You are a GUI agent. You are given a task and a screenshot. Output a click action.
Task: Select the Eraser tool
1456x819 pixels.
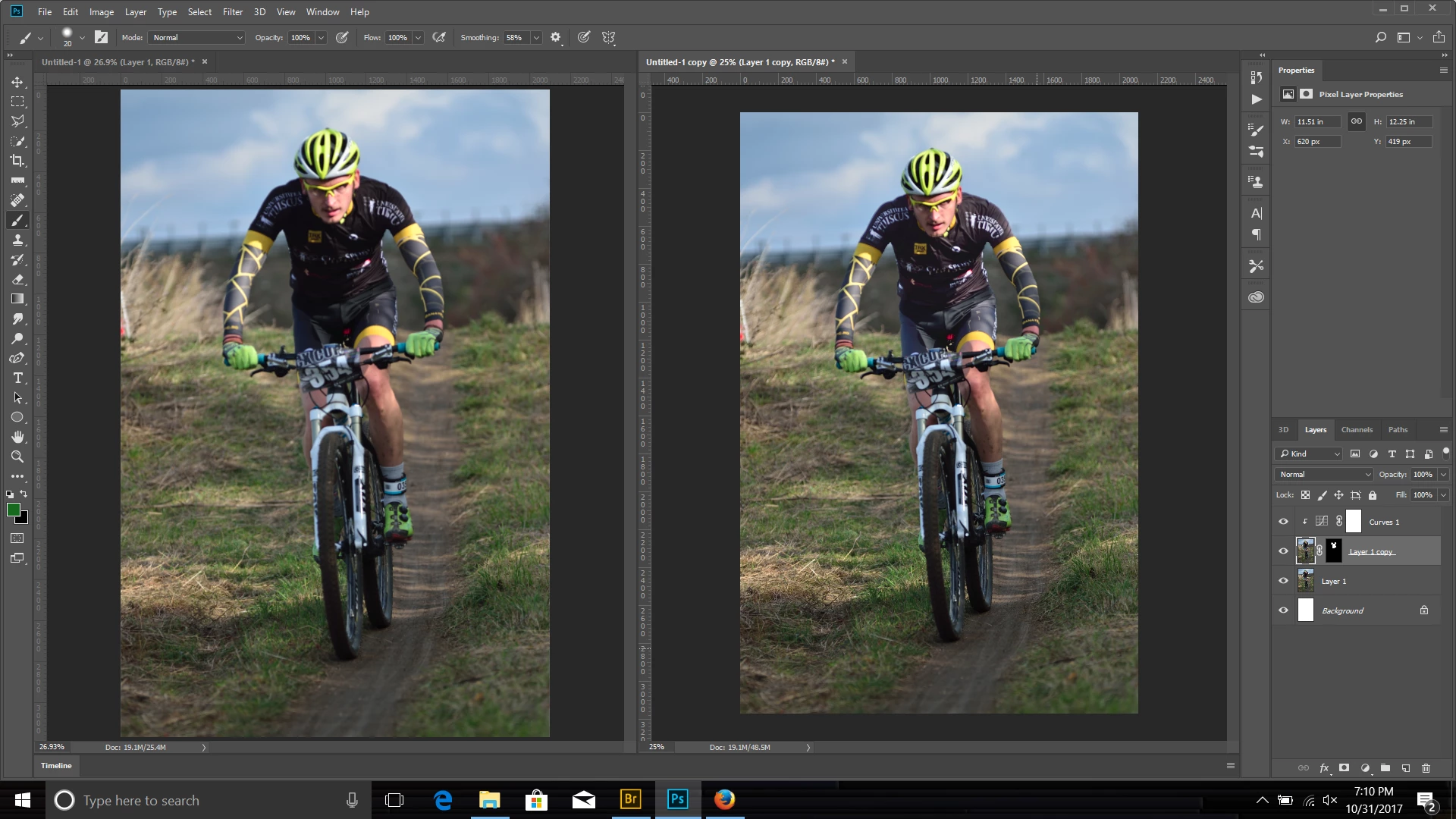click(17, 279)
